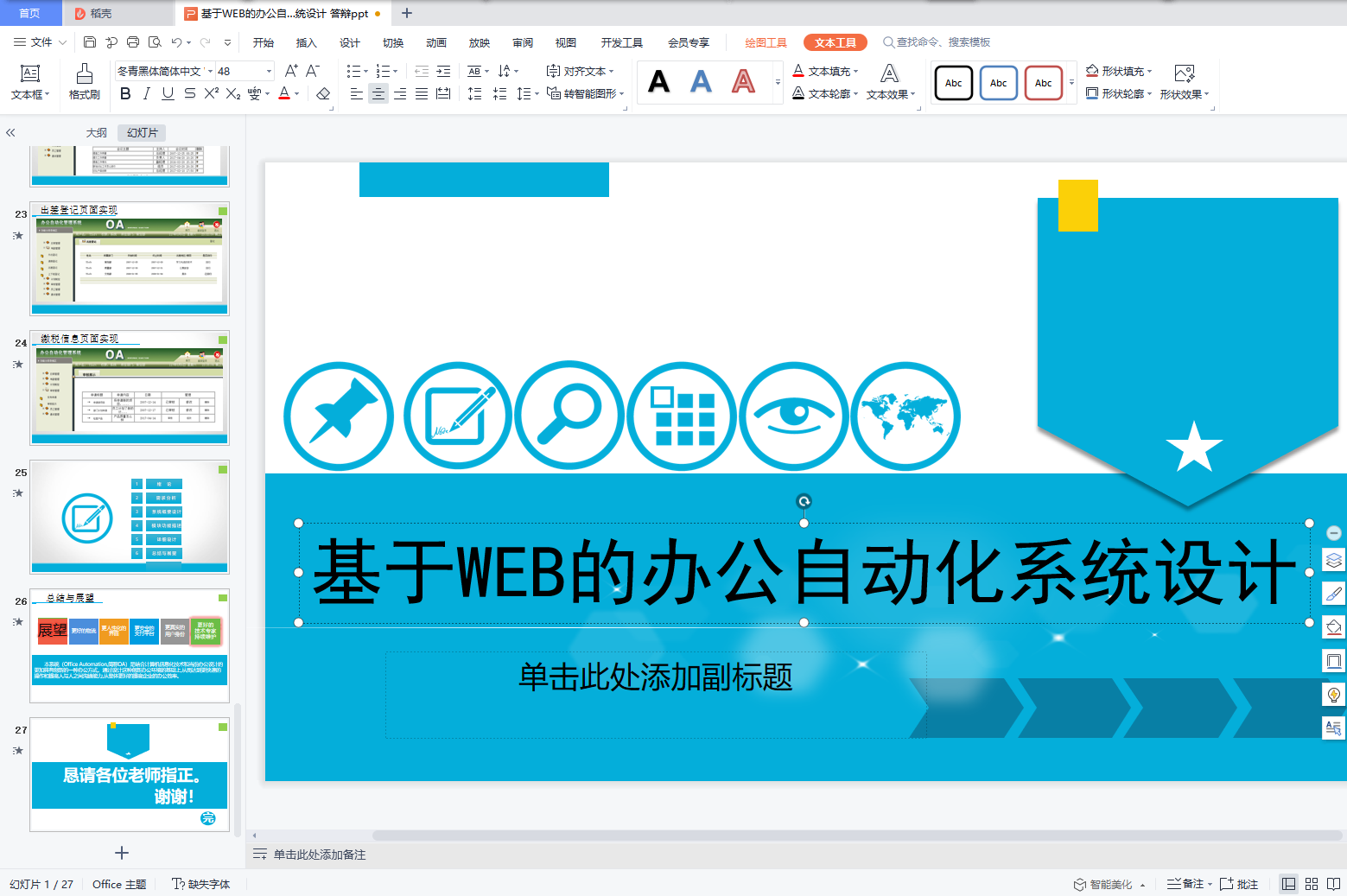Decrease font size with A- icon

click(313, 71)
